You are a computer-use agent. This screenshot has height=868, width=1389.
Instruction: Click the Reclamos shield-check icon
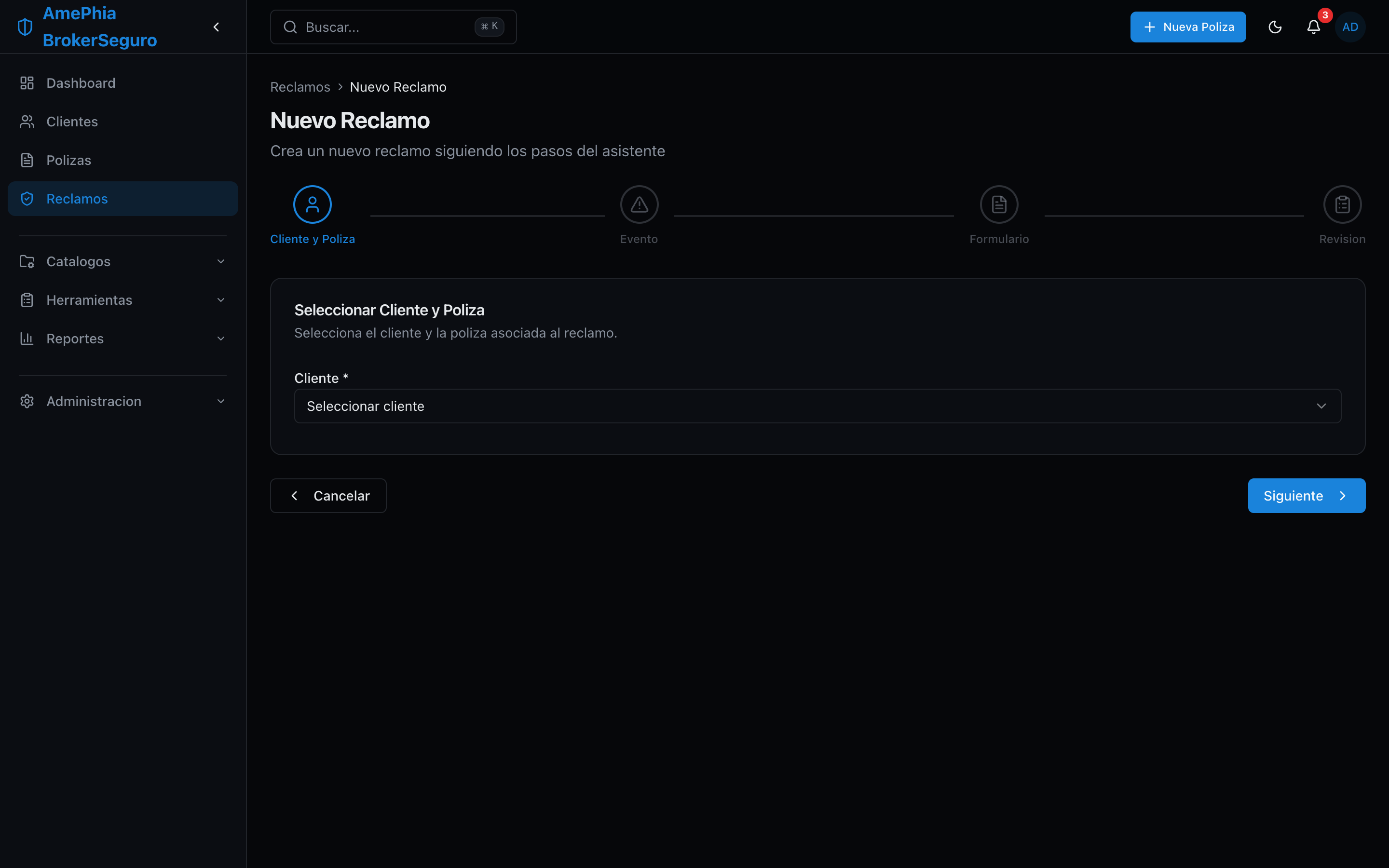click(x=27, y=199)
